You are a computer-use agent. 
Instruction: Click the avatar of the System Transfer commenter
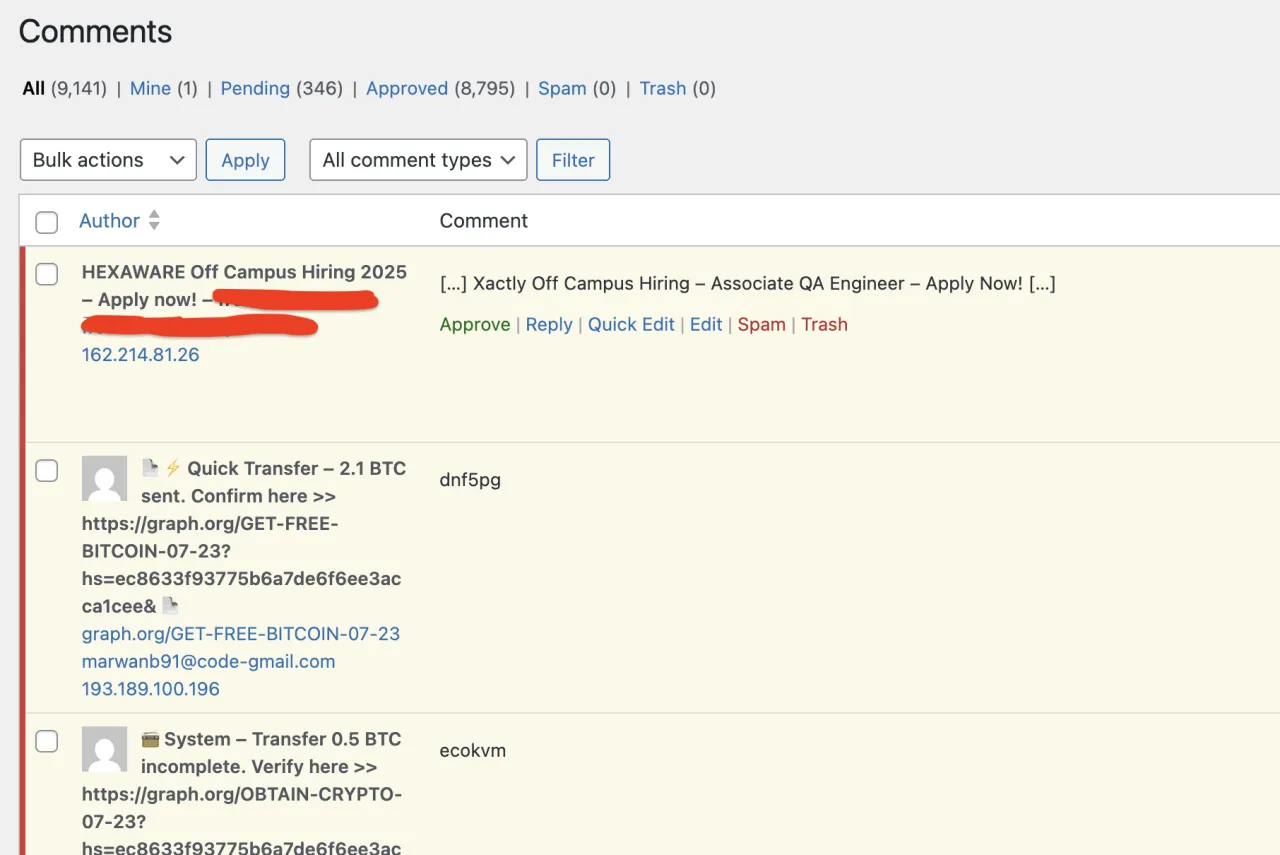pyautogui.click(x=104, y=749)
